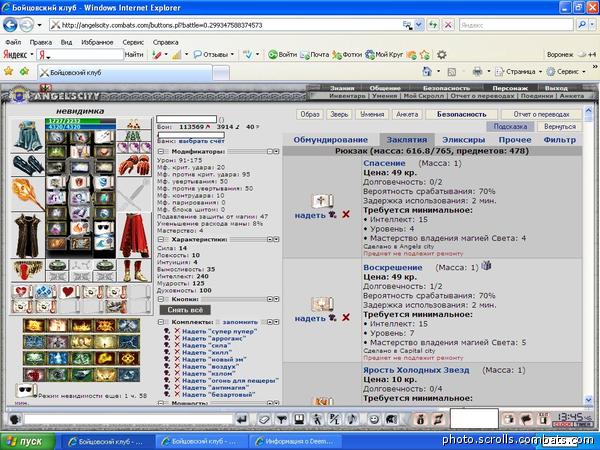Viewport: 600px width, 450px height.
Task: Click the inventory scroll-down arrow
Action: [x=589, y=400]
